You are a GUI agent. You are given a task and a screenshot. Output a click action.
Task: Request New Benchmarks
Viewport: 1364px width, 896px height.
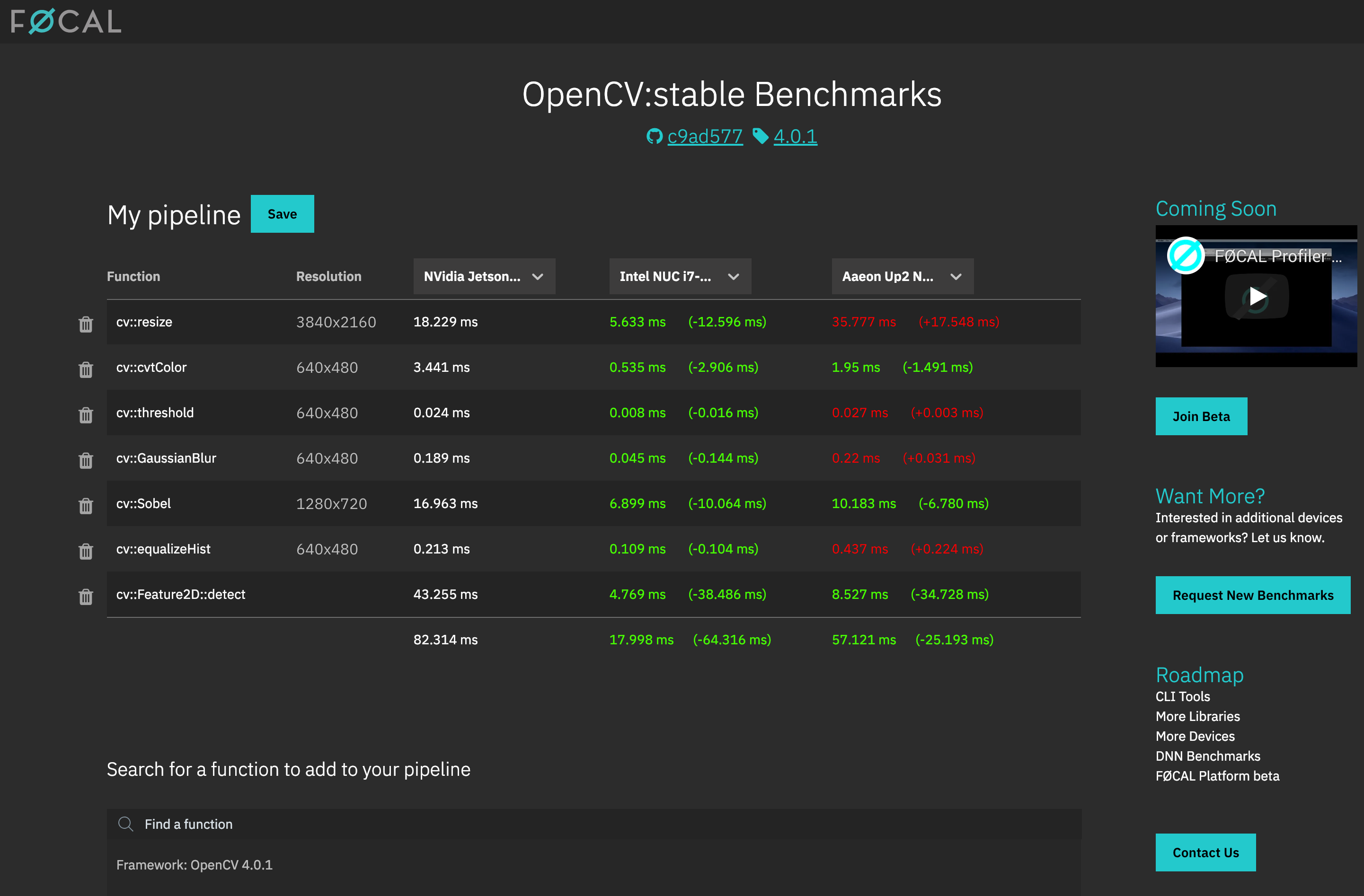pos(1253,595)
